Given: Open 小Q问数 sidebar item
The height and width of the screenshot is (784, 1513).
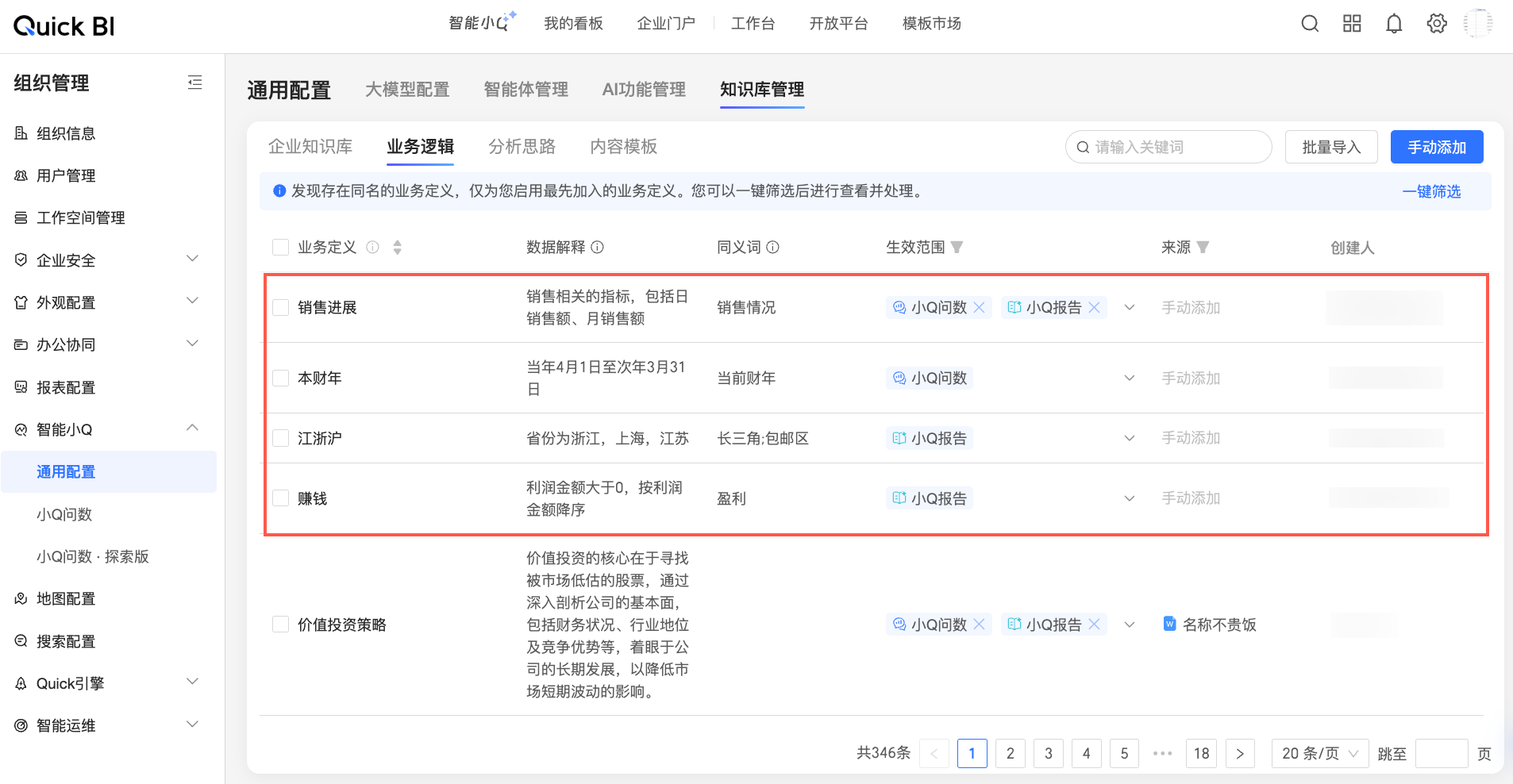Looking at the screenshot, I should [x=64, y=514].
